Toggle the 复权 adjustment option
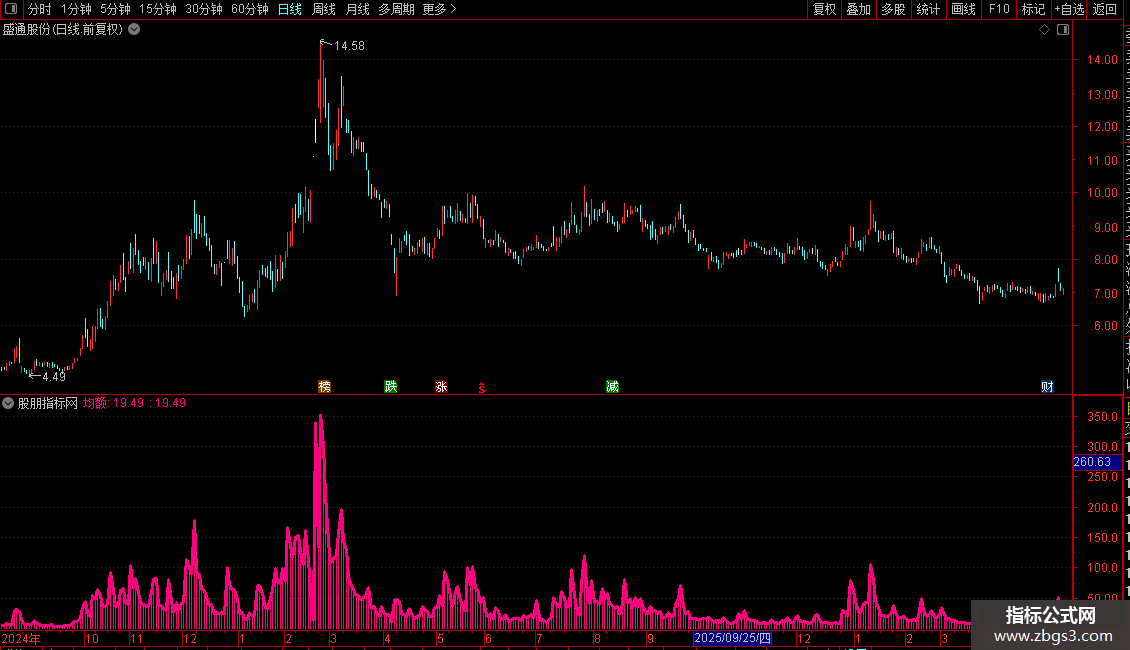The image size is (1130, 650). coord(824,9)
